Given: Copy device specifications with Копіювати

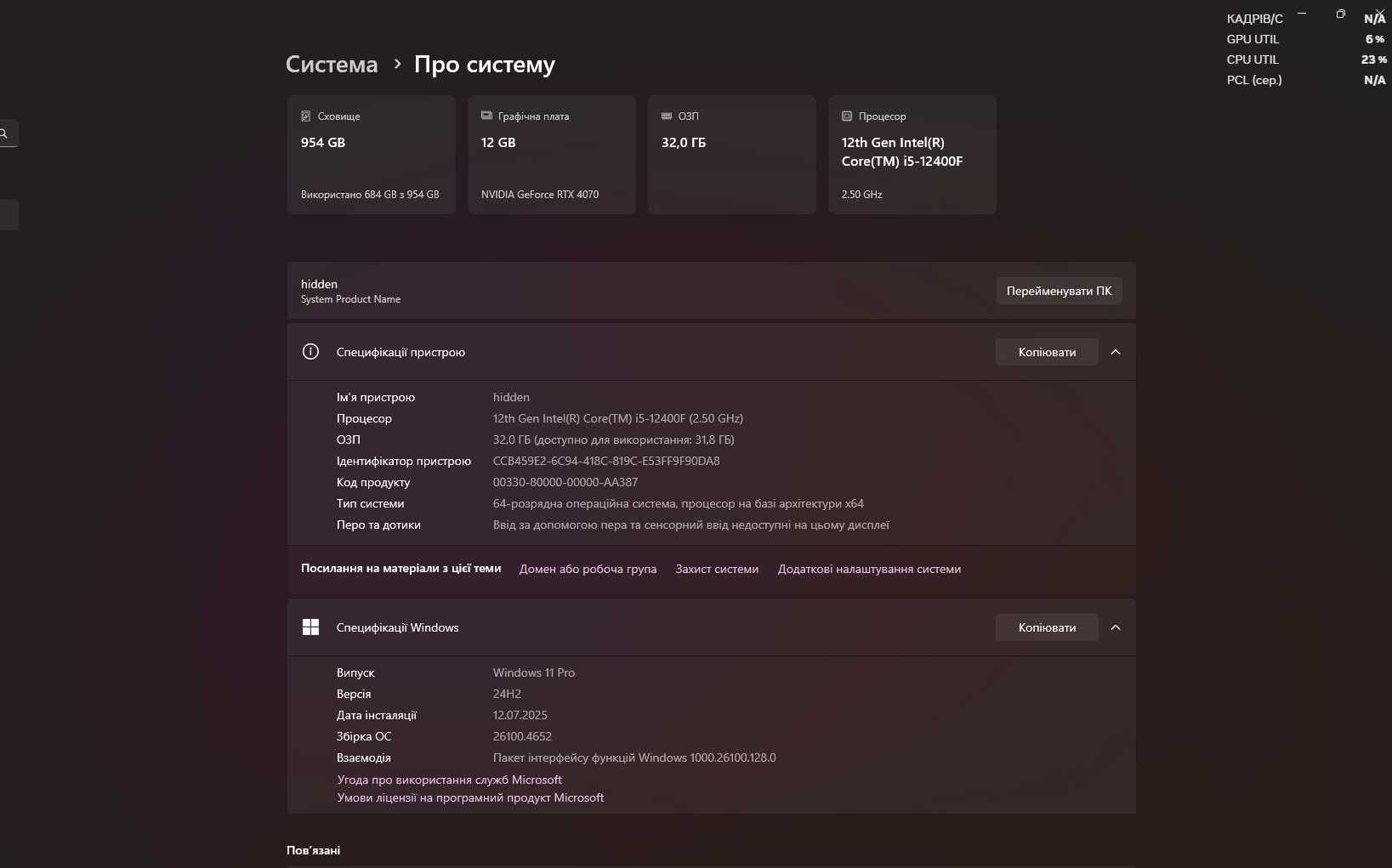Looking at the screenshot, I should point(1047,352).
